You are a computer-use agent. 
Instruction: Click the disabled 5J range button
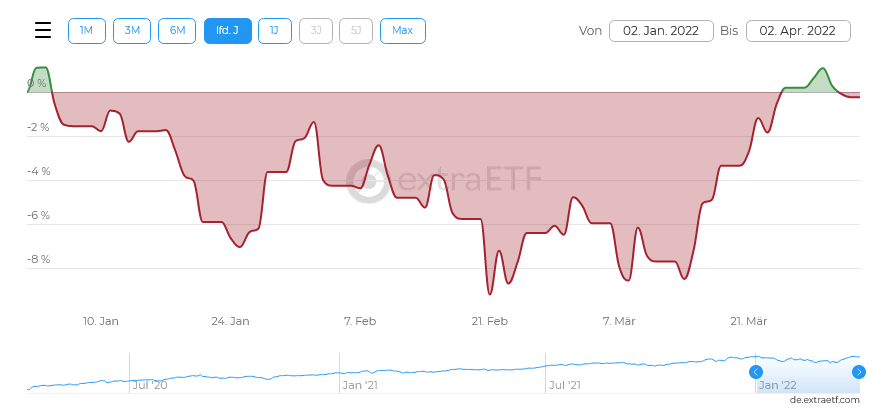click(x=356, y=31)
